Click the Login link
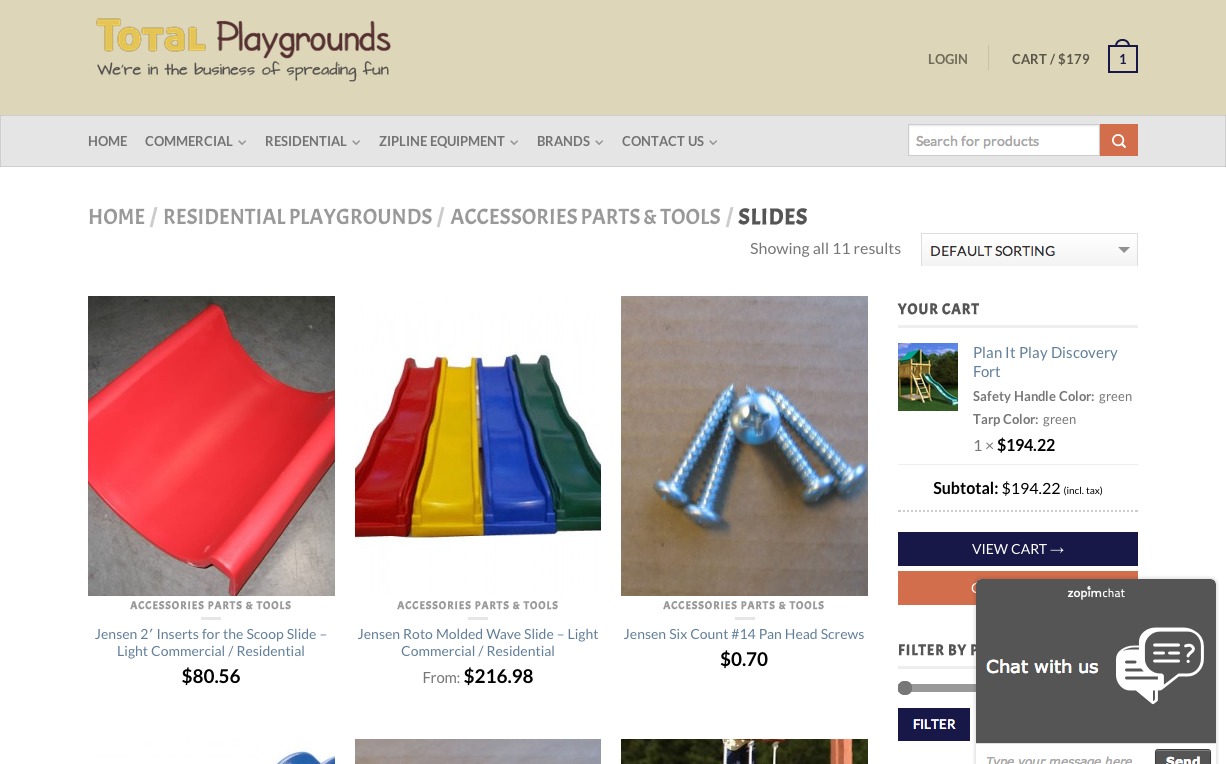The height and width of the screenshot is (764, 1226). coord(947,59)
